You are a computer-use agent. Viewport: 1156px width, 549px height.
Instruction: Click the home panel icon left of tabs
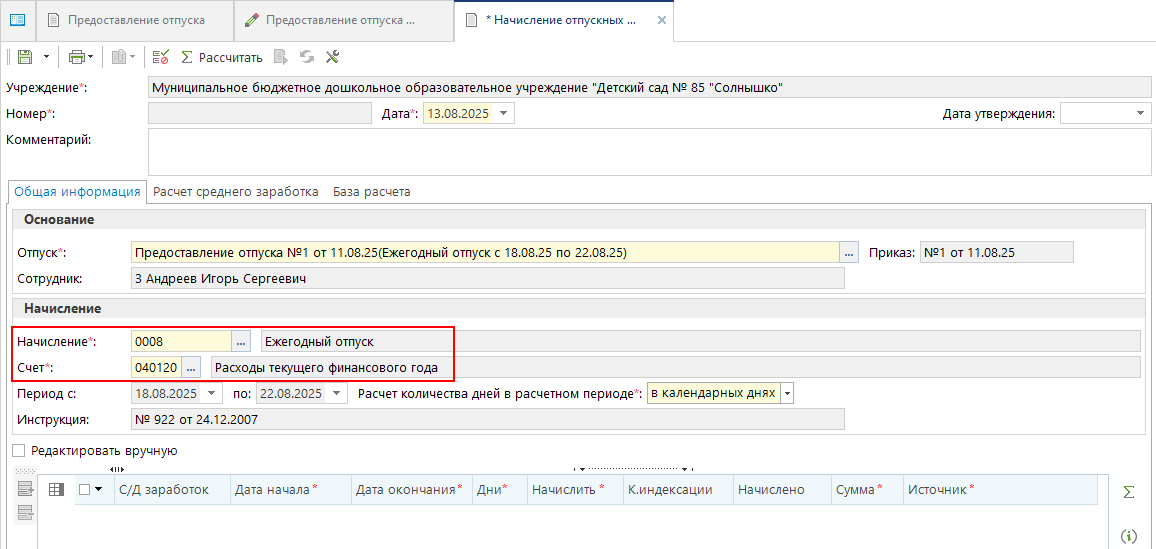pyautogui.click(x=17, y=20)
